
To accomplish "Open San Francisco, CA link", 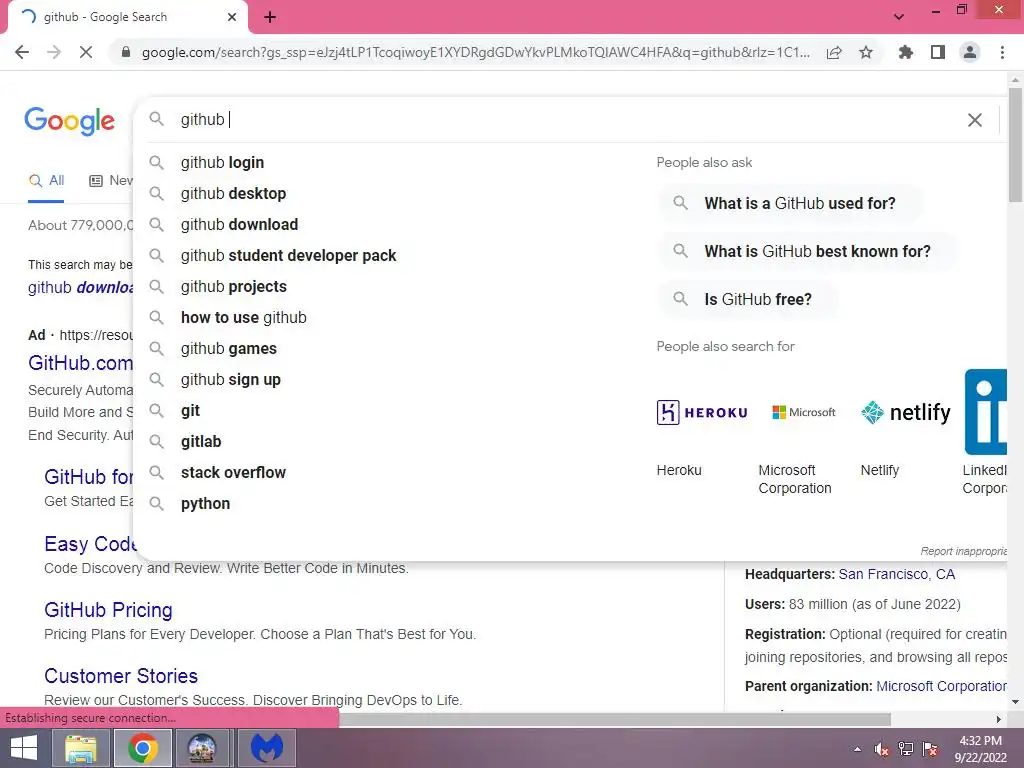I will (x=896, y=575).
